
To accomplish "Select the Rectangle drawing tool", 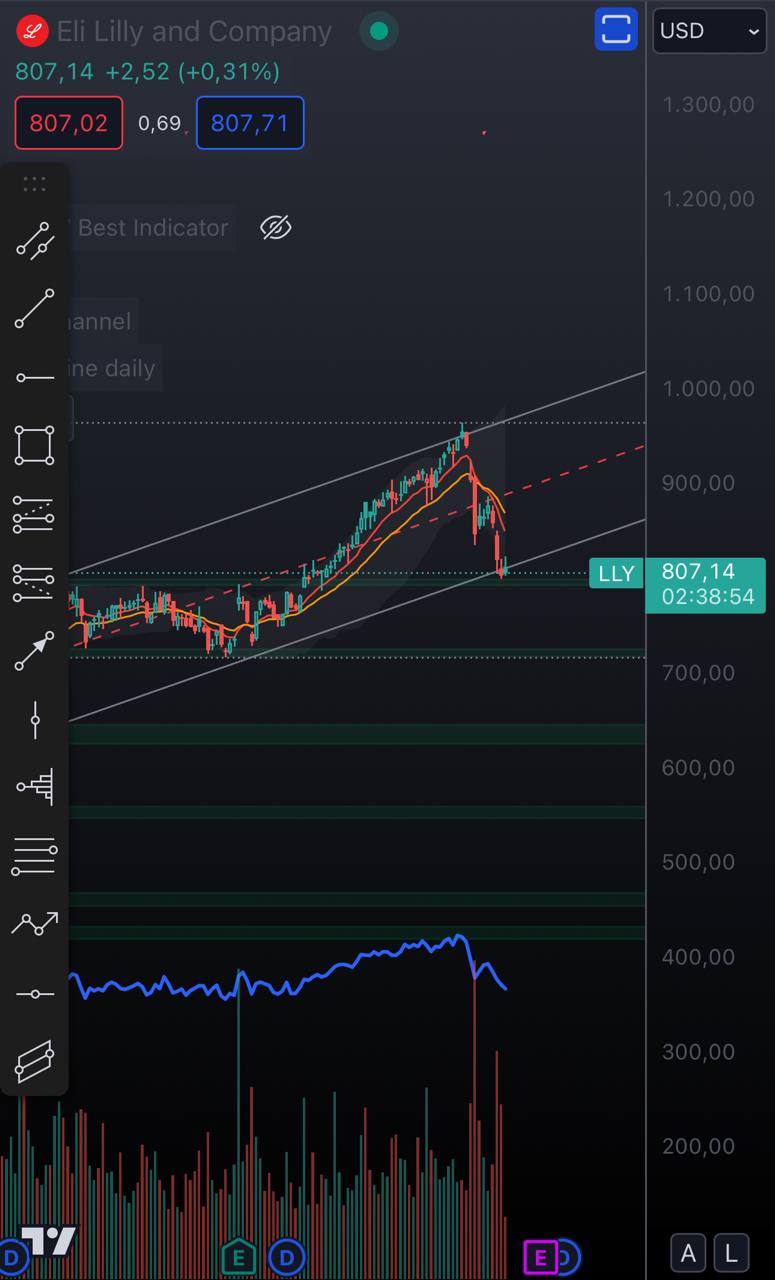I will click(34, 445).
